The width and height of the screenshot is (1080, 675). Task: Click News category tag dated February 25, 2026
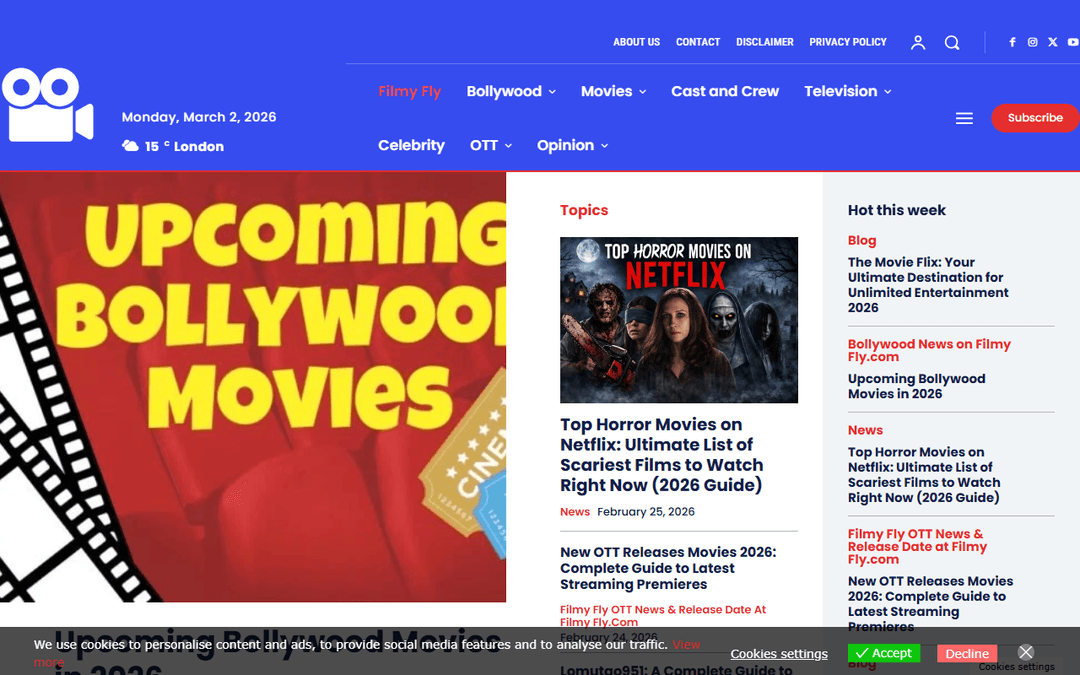(574, 512)
